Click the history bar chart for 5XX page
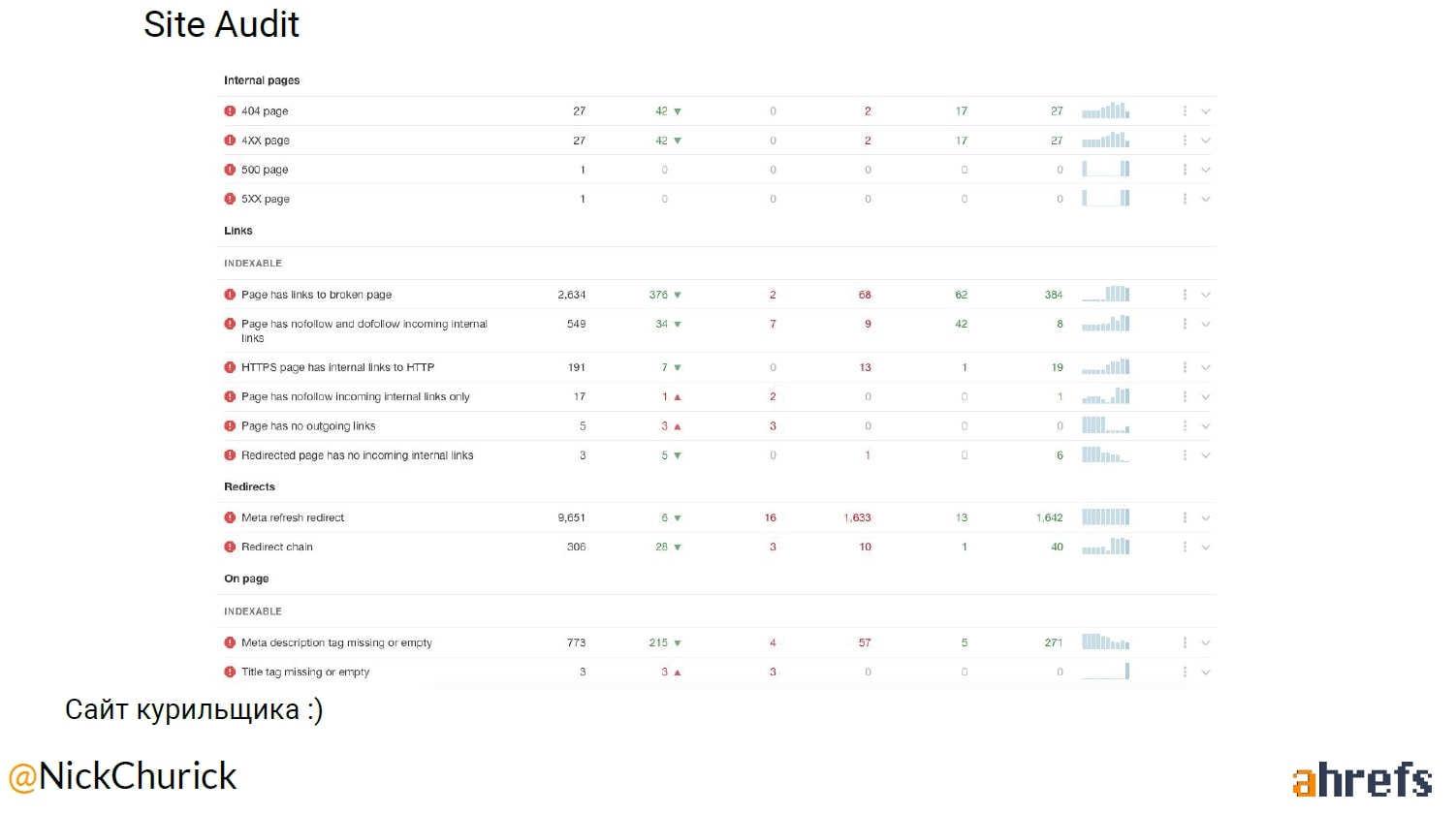 1105,198
